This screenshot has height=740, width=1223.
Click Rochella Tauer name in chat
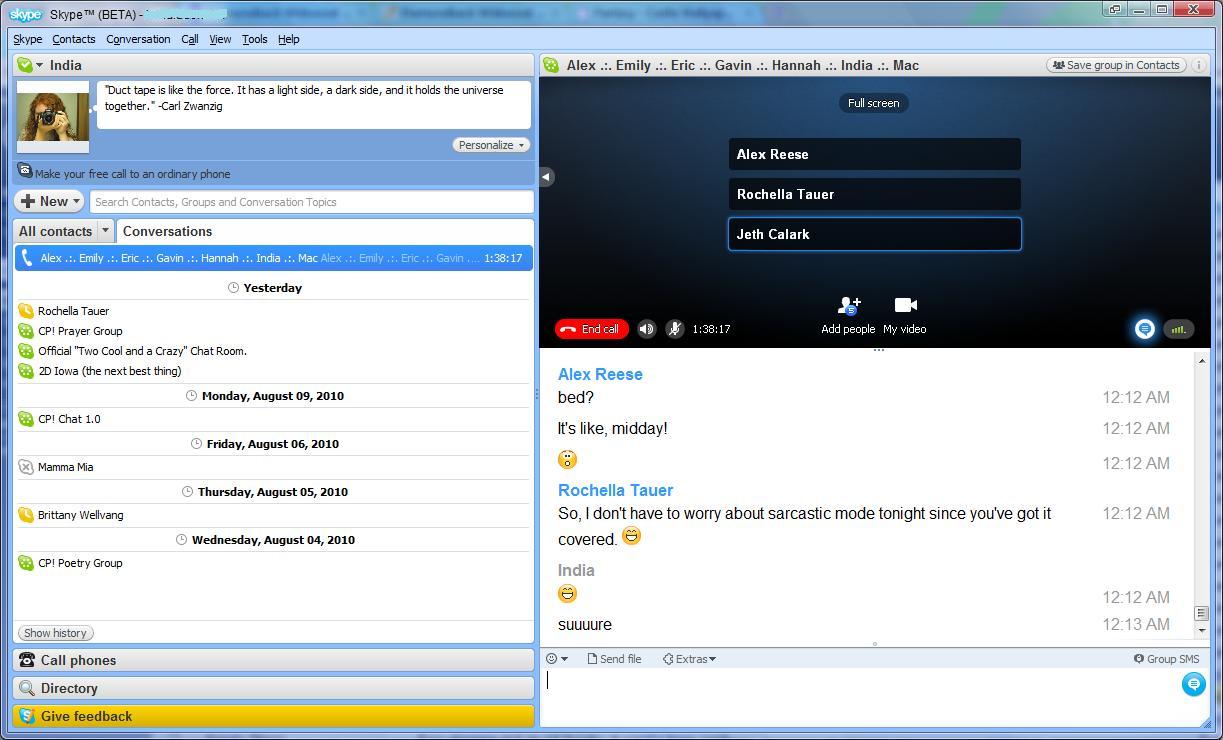(x=615, y=490)
